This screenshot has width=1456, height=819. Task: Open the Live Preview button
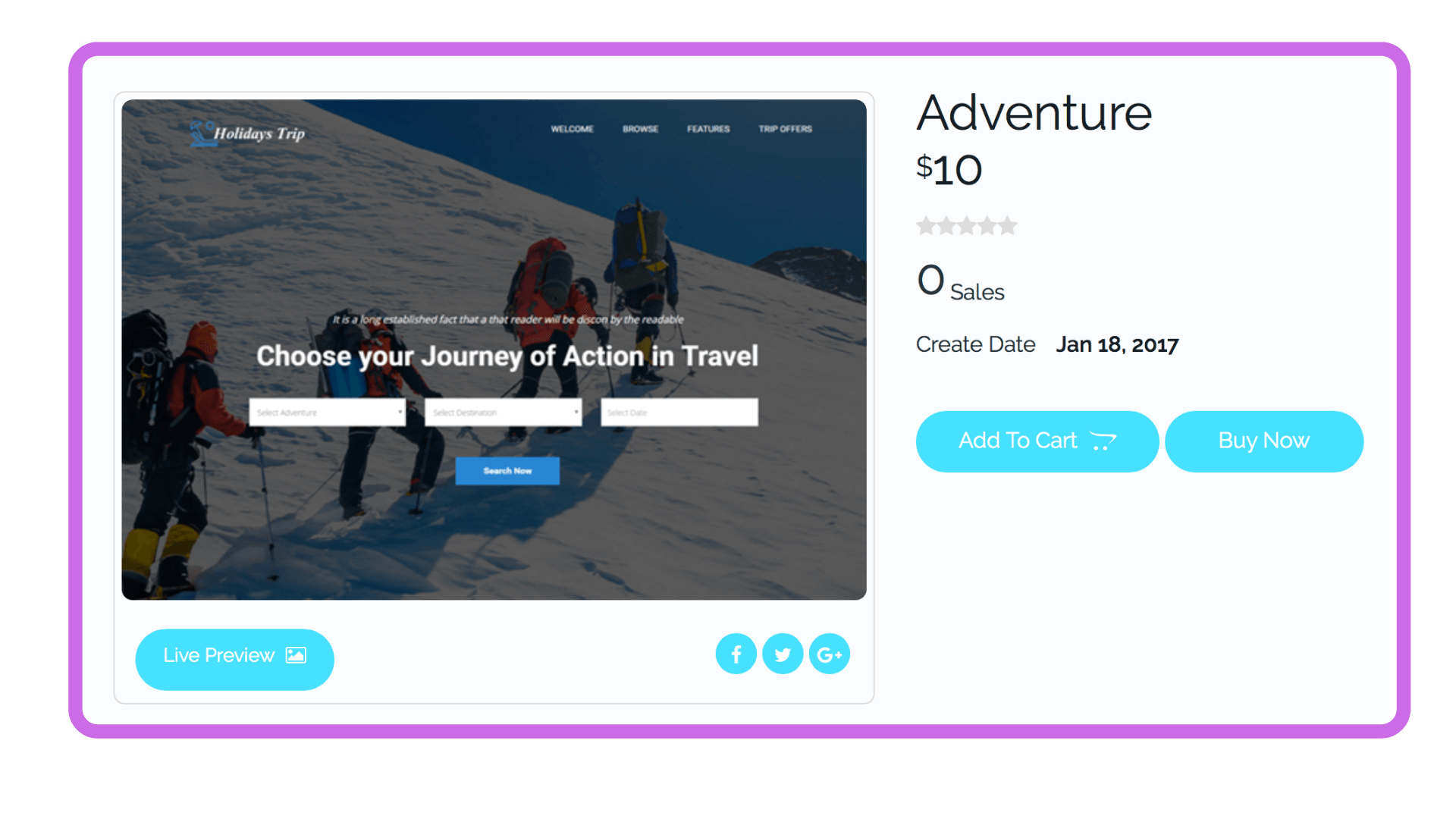(235, 659)
